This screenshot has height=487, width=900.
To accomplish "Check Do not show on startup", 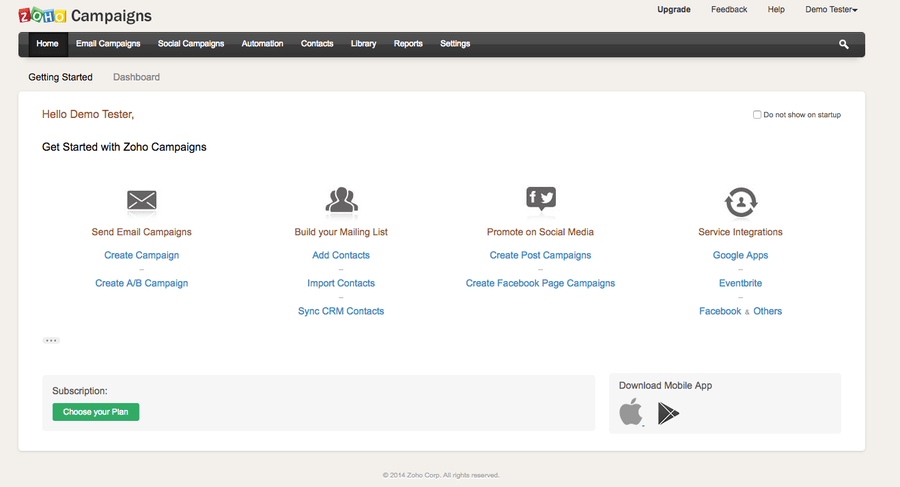I will pyautogui.click(x=757, y=115).
